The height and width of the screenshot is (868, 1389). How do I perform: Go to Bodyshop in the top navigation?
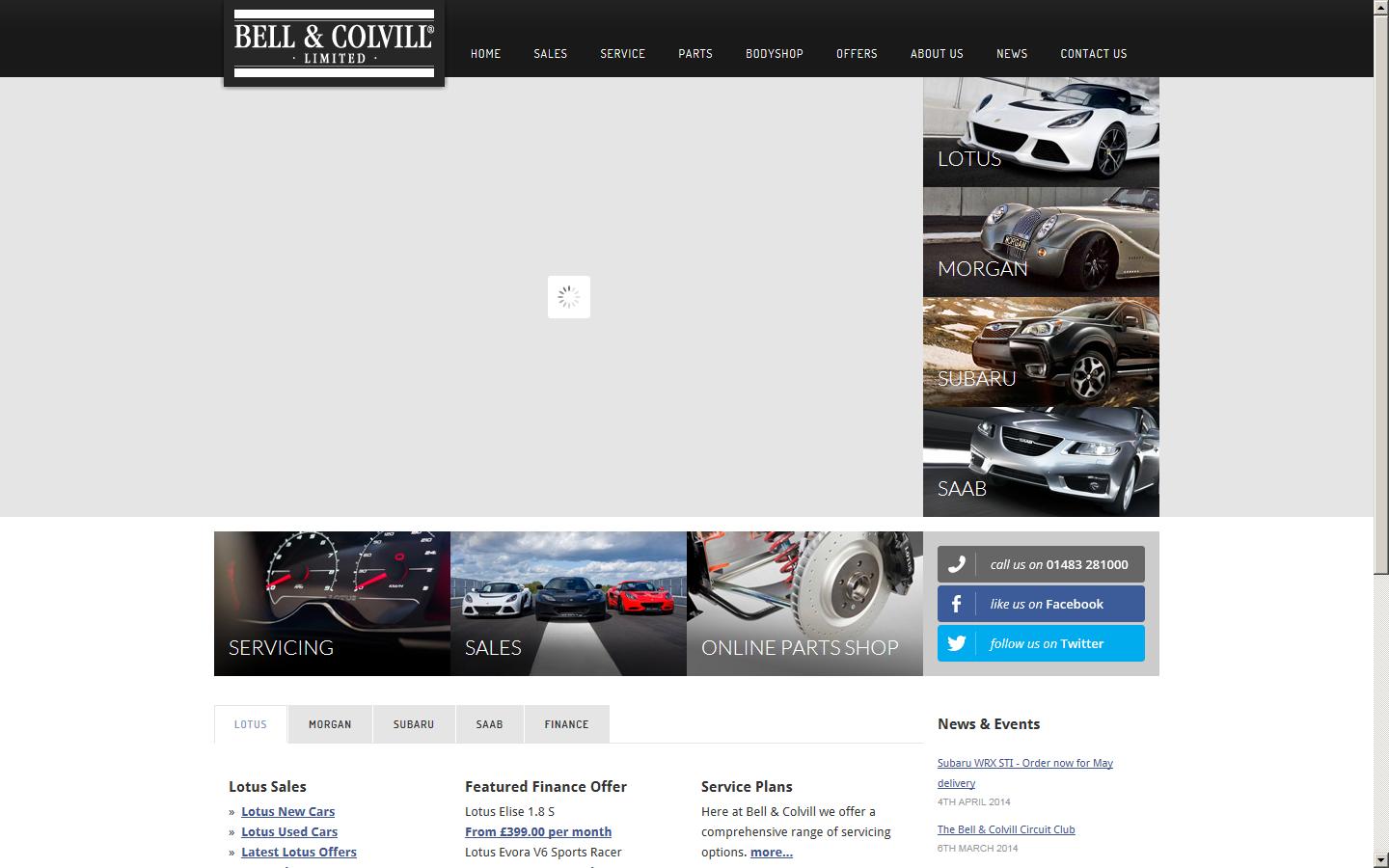pos(774,54)
